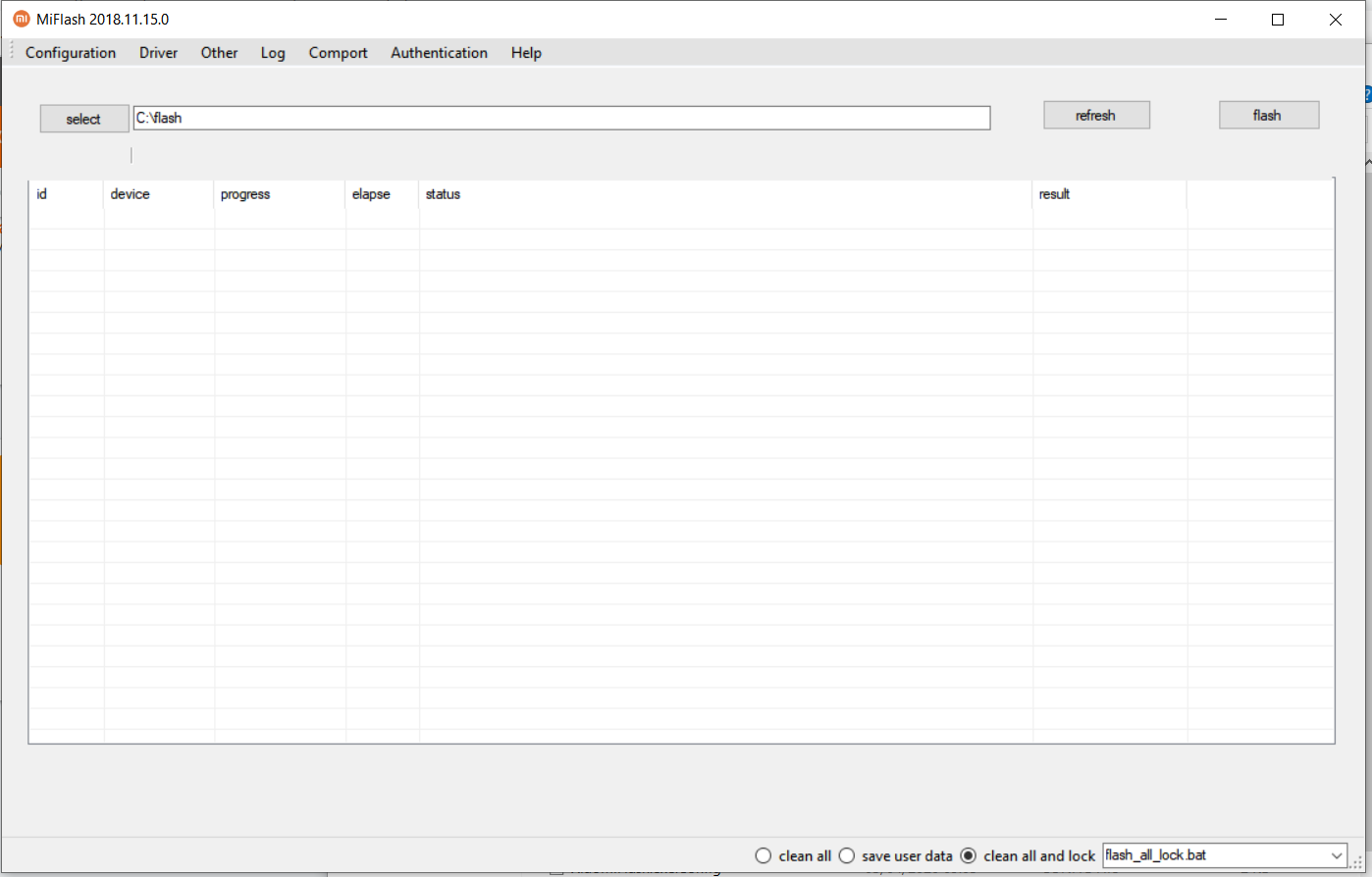The width and height of the screenshot is (1372, 877).
Task: Minimize the MiFlash window
Action: (x=1221, y=19)
